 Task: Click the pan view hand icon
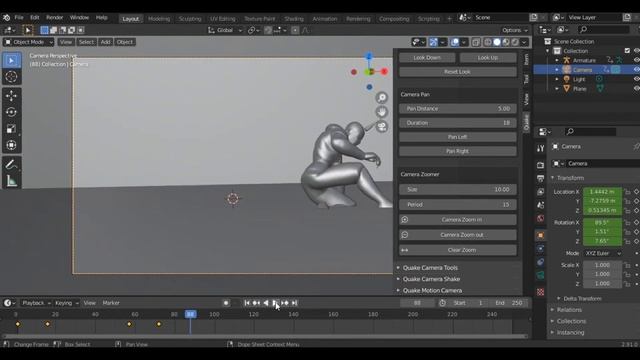(x=382, y=112)
